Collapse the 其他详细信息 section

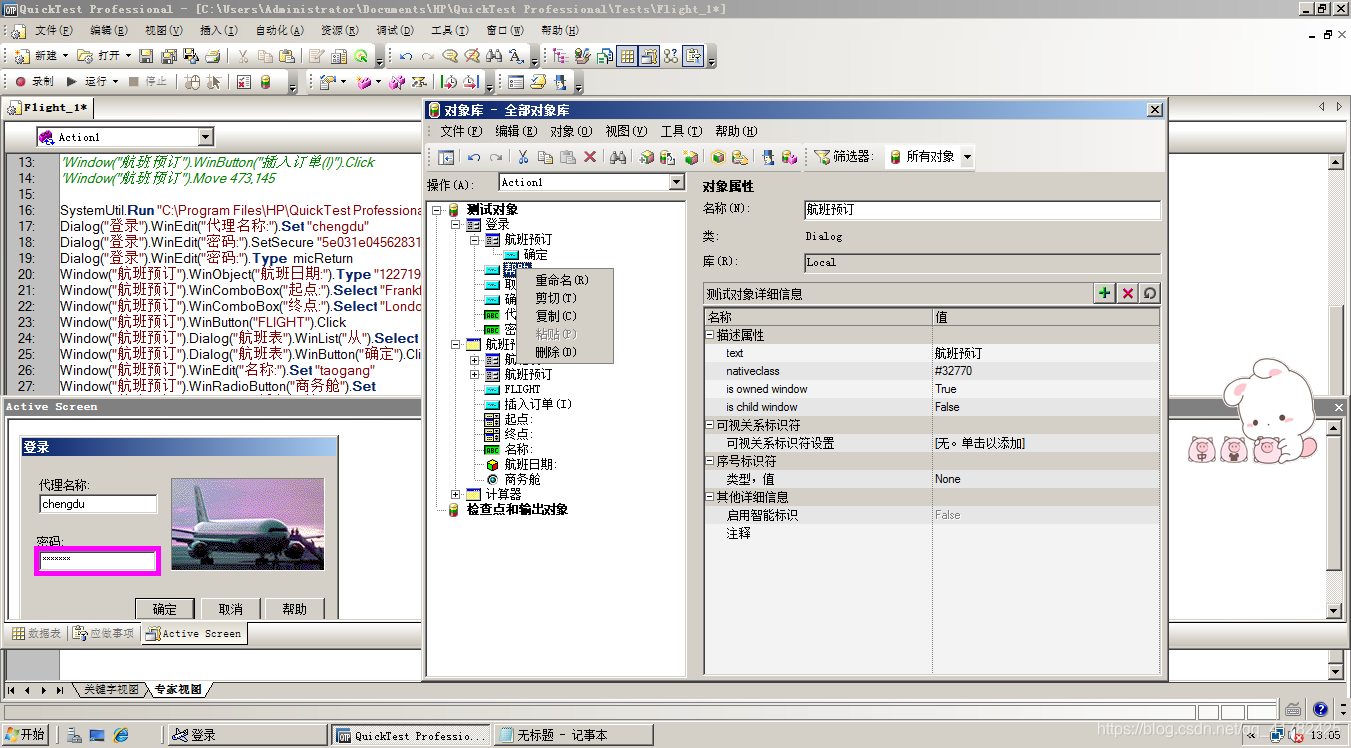click(710, 497)
